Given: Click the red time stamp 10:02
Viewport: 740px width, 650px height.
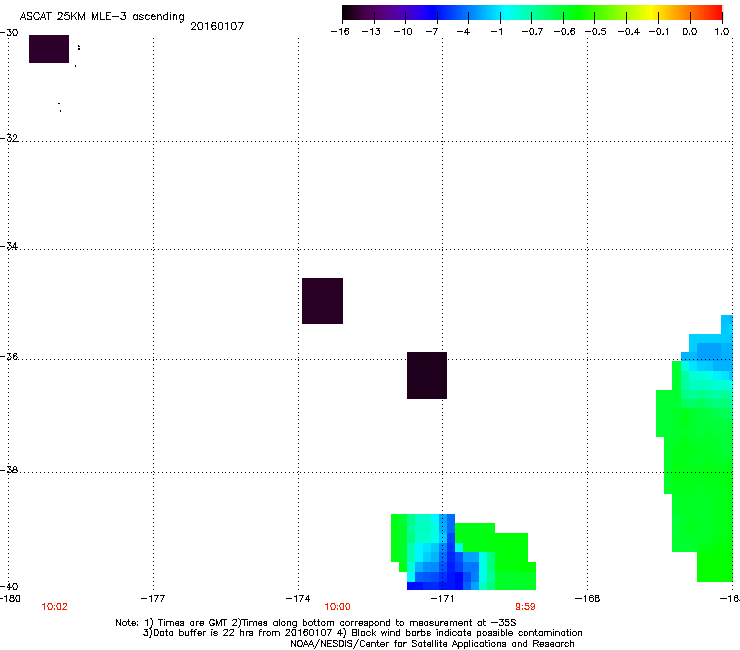Looking at the screenshot, I should 54,607.
